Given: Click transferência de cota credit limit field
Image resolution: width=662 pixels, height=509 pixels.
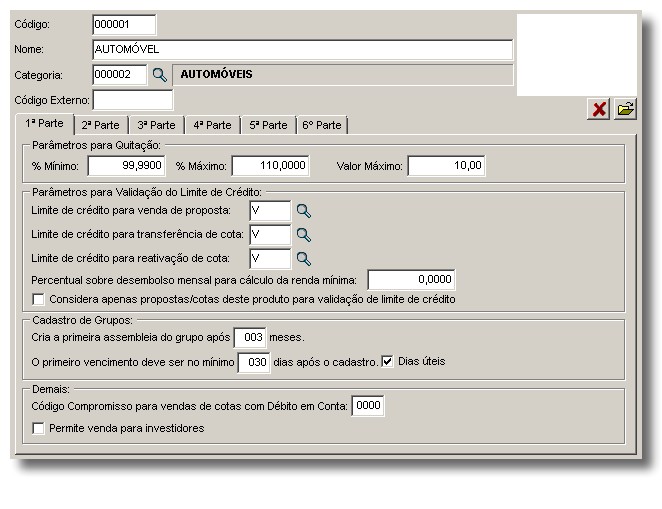Looking at the screenshot, I should tap(270, 235).
